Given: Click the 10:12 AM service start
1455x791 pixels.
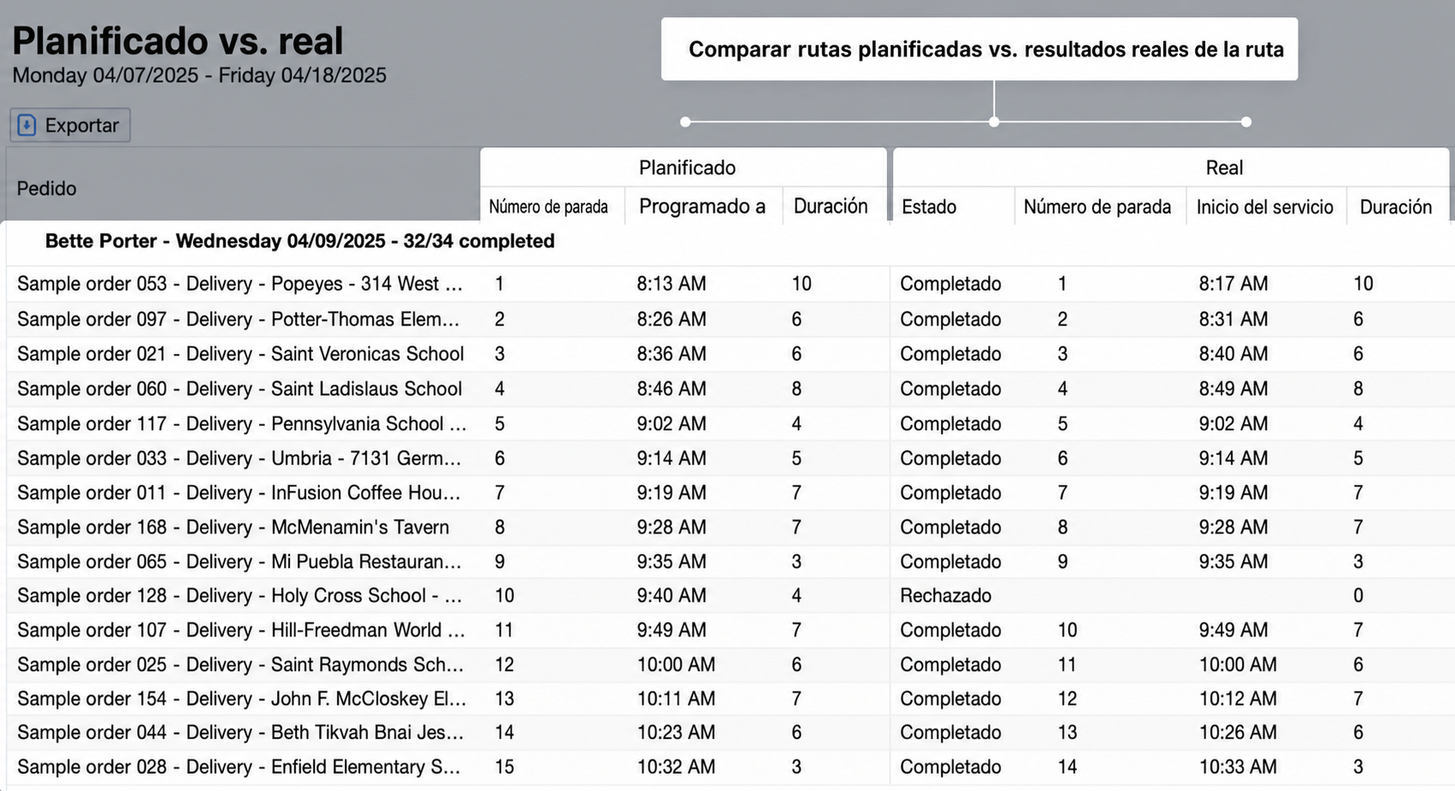Looking at the screenshot, I should tap(1238, 699).
